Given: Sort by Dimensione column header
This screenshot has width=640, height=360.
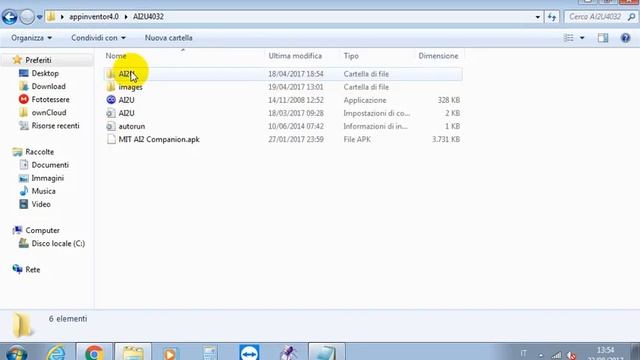Looking at the screenshot, I should click(438, 56).
